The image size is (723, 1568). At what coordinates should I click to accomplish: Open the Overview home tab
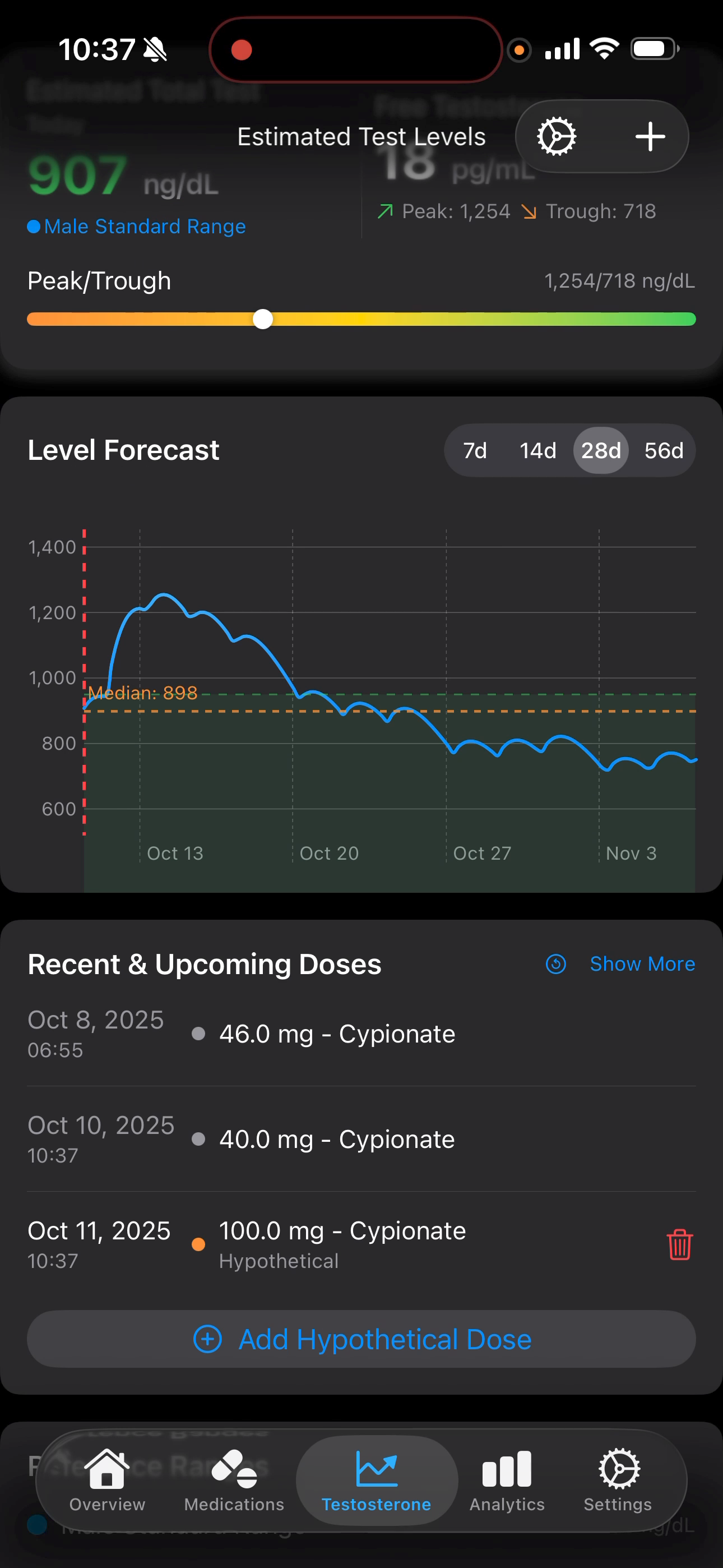107,1481
